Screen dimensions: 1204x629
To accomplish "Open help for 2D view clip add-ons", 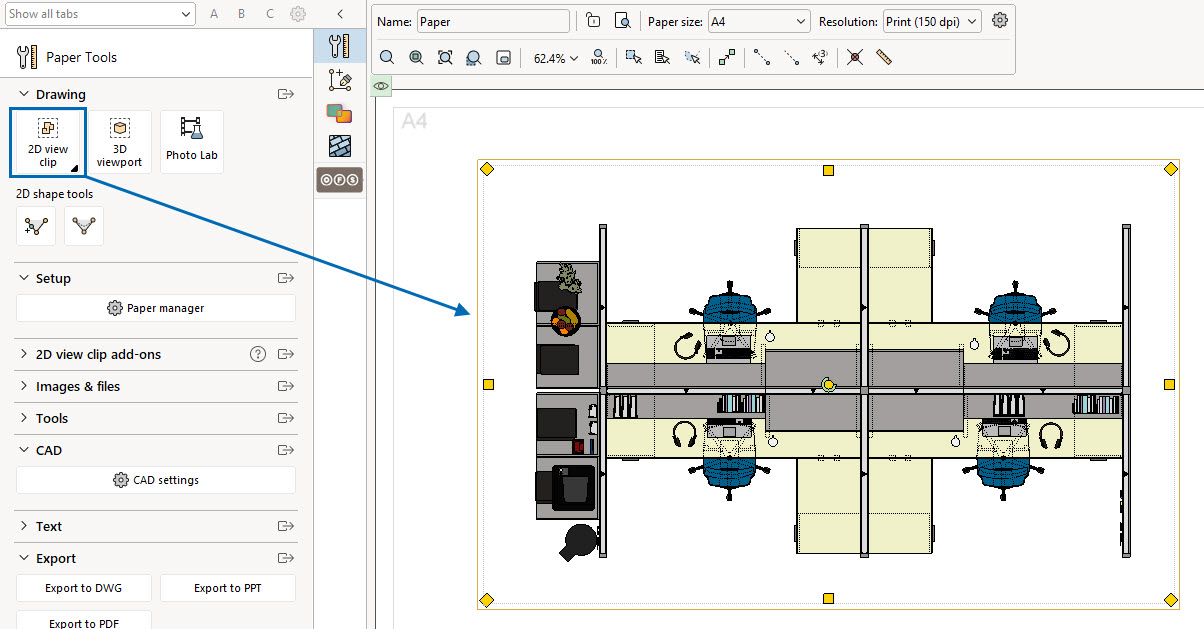I will pyautogui.click(x=258, y=354).
